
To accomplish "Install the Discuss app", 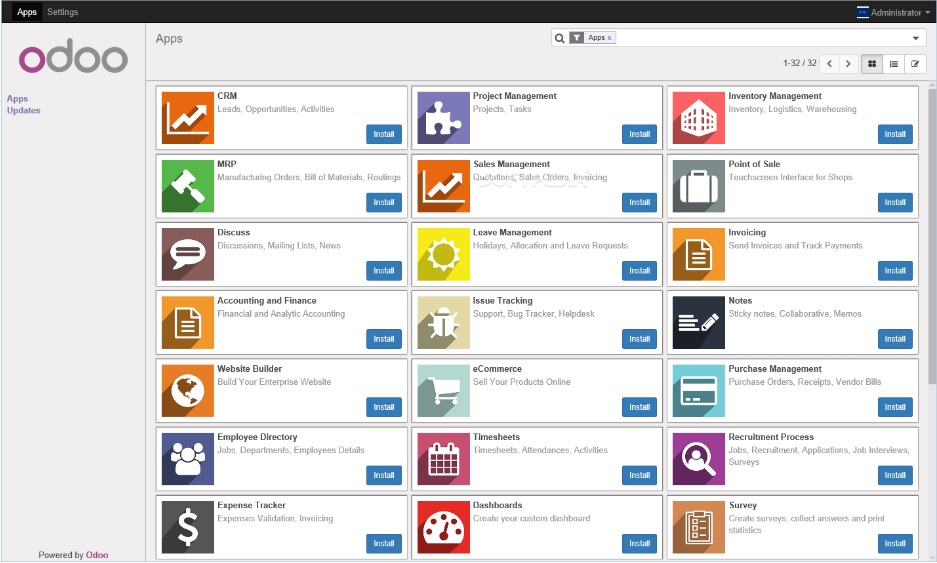I will 384,271.
